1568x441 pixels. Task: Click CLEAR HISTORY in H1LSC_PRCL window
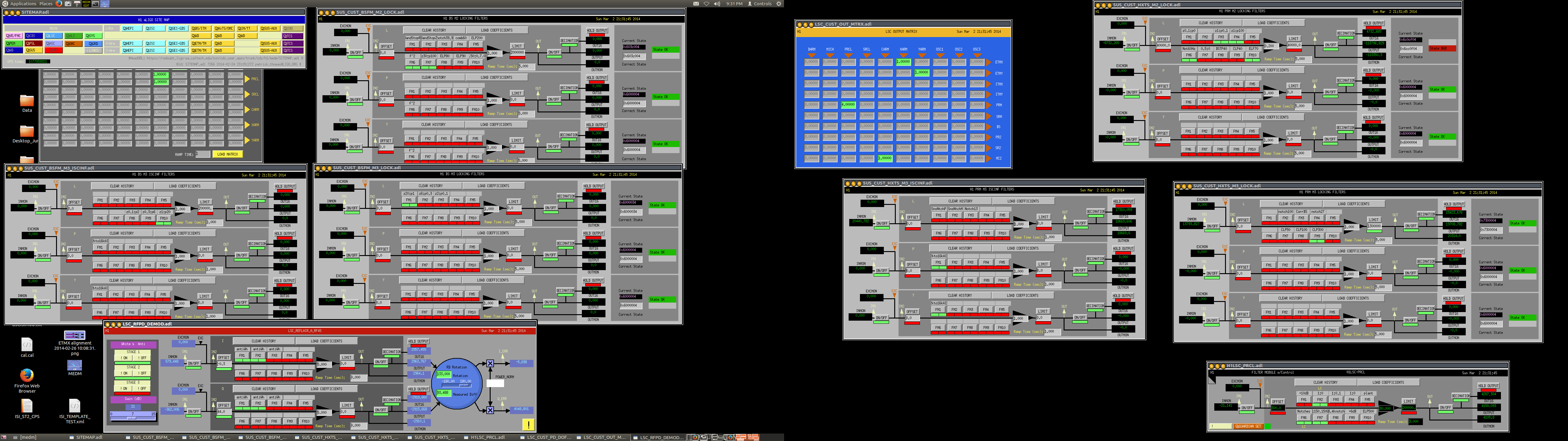tap(1325, 383)
